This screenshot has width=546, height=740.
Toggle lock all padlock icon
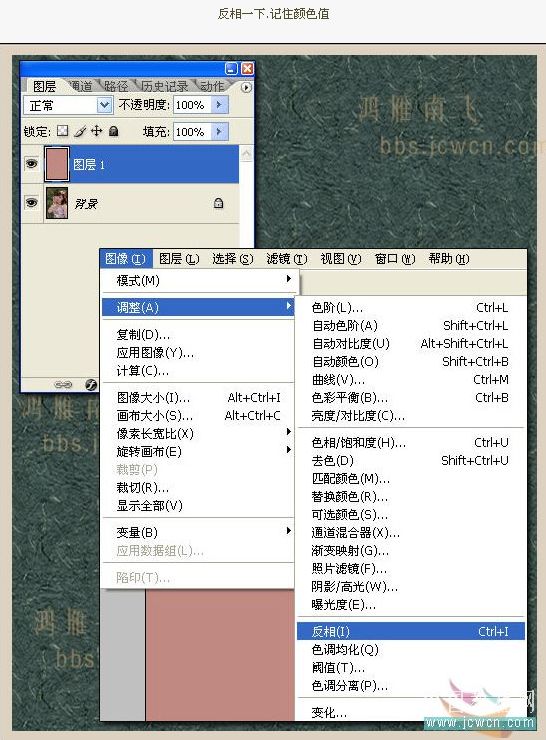coord(114,131)
